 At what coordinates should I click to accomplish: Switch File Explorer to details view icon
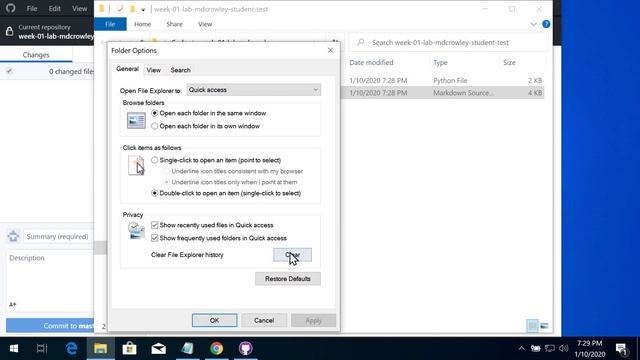pyautogui.click(x=532, y=326)
